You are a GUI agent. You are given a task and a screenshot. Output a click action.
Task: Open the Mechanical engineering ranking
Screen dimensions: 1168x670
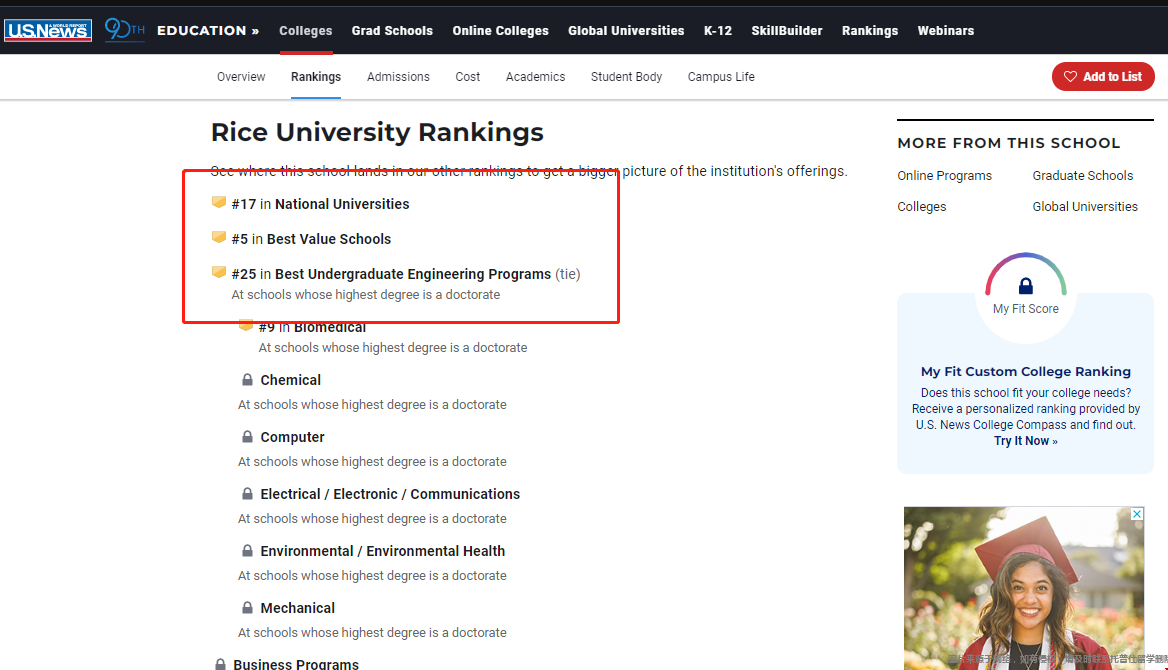click(x=297, y=608)
